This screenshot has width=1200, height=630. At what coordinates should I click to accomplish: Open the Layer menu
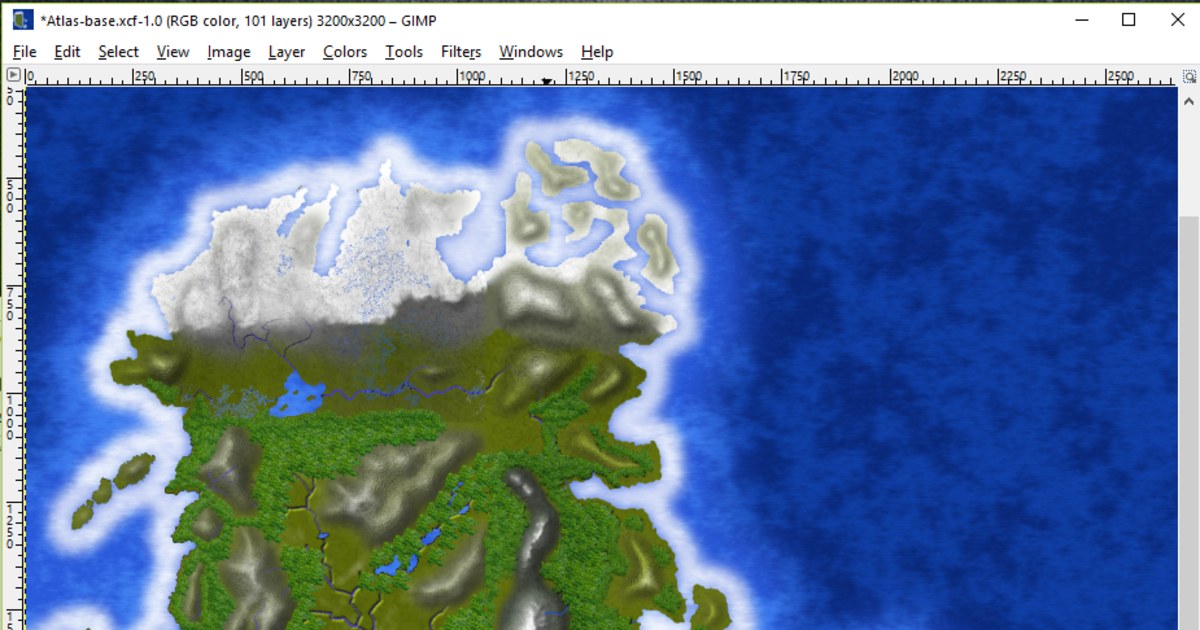click(286, 51)
